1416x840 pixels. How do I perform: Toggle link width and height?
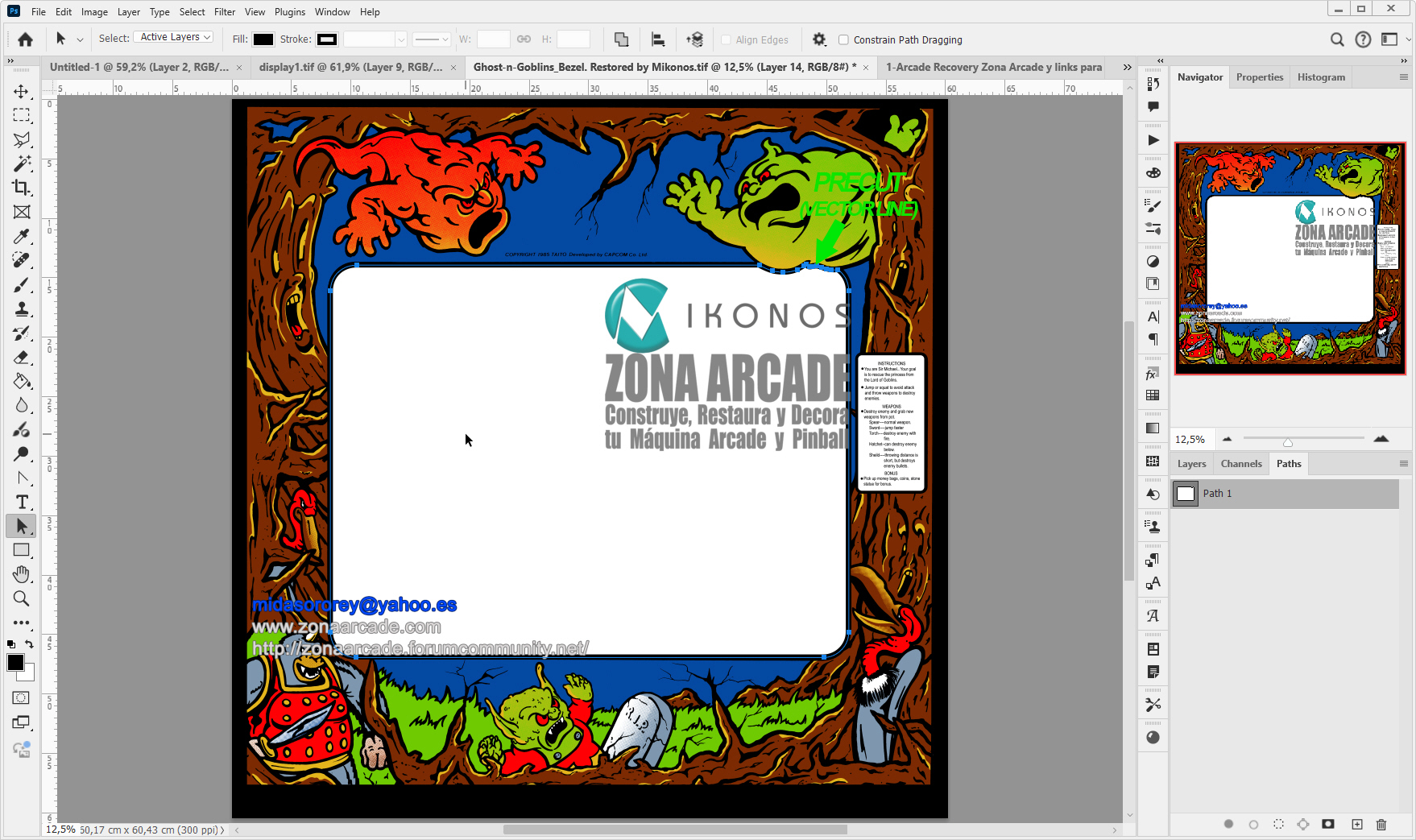coord(524,39)
